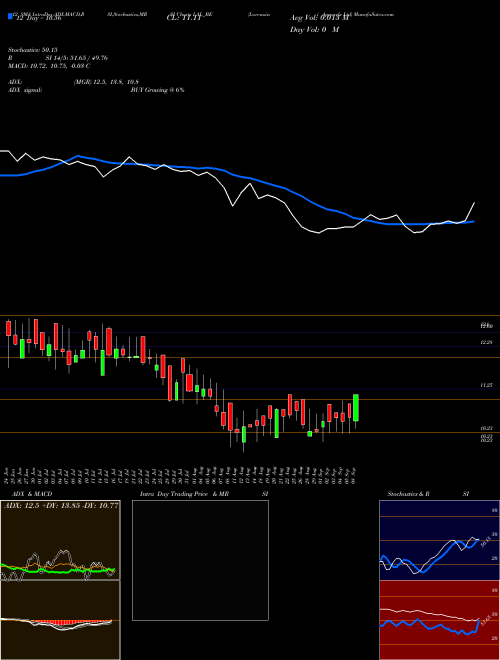Click the 'MACD: 10.72, 10.75' values line
Viewport: 500px width, 660px height.
[x=49, y=66]
